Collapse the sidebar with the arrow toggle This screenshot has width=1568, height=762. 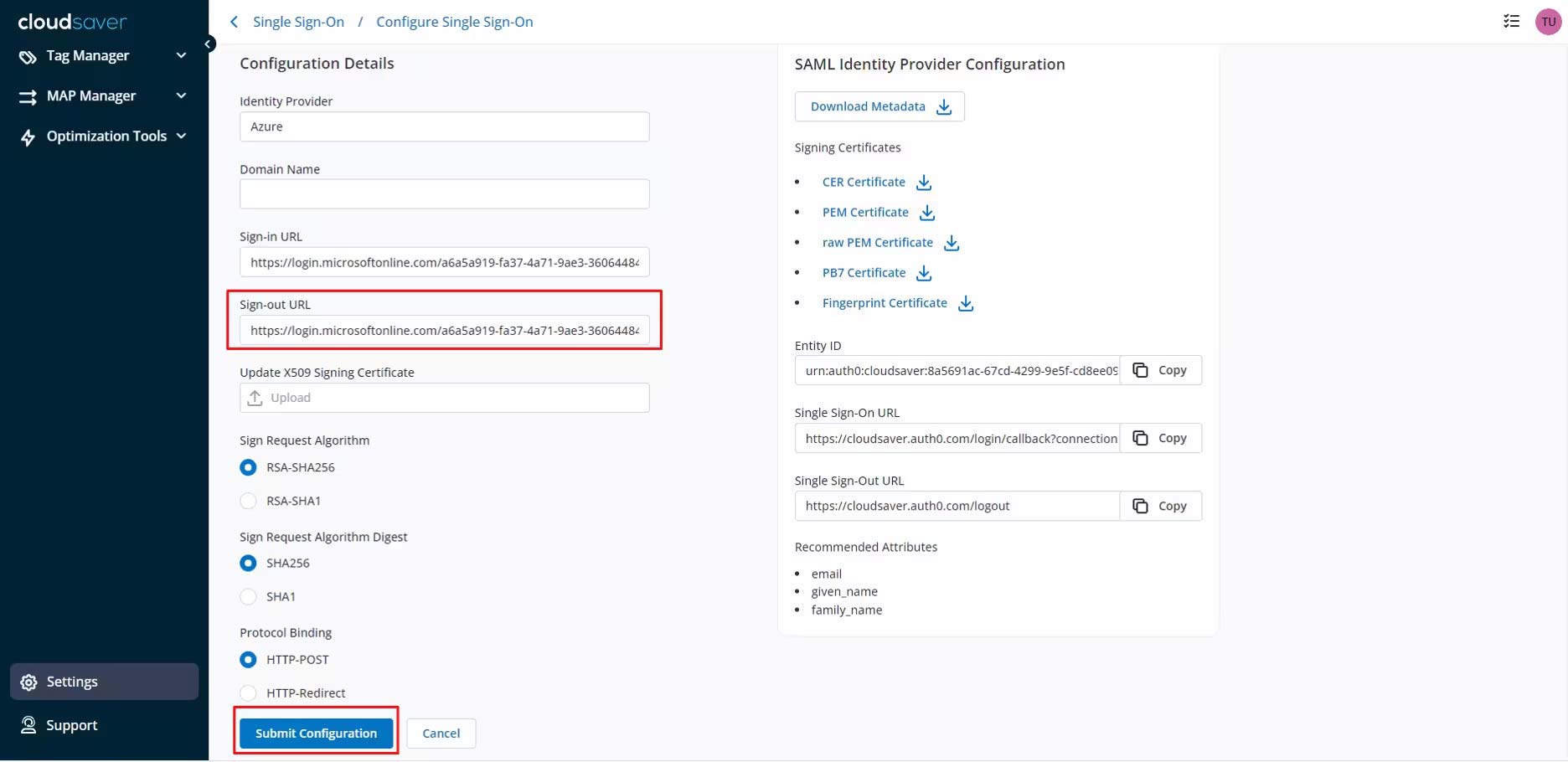pos(209,44)
